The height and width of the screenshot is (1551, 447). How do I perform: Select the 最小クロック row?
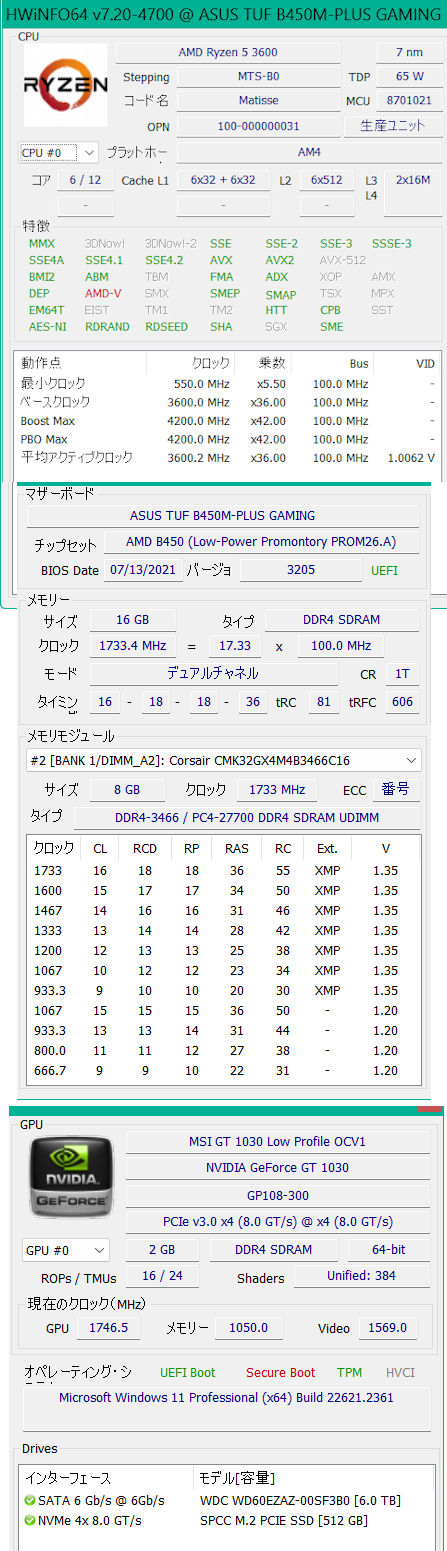227,384
